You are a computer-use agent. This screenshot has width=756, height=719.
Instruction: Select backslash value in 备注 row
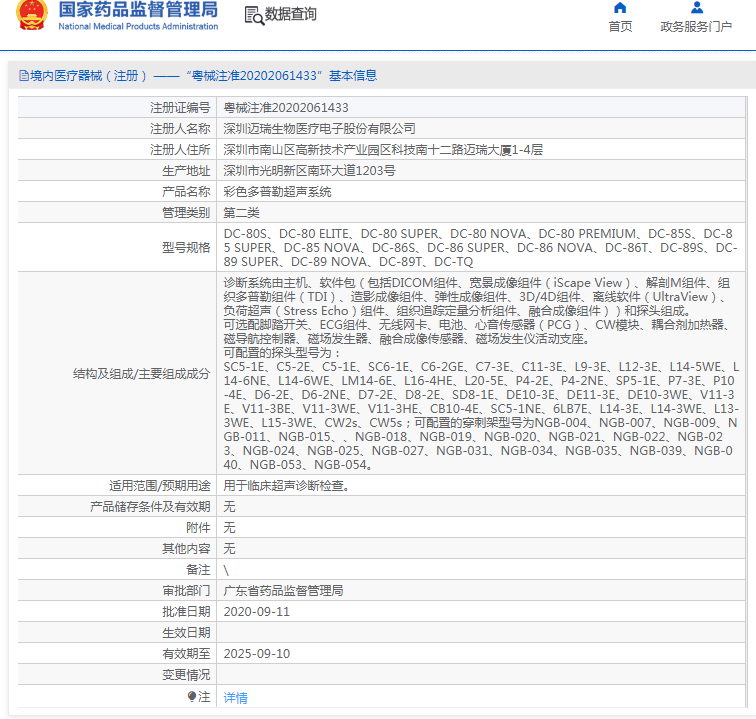point(226,570)
